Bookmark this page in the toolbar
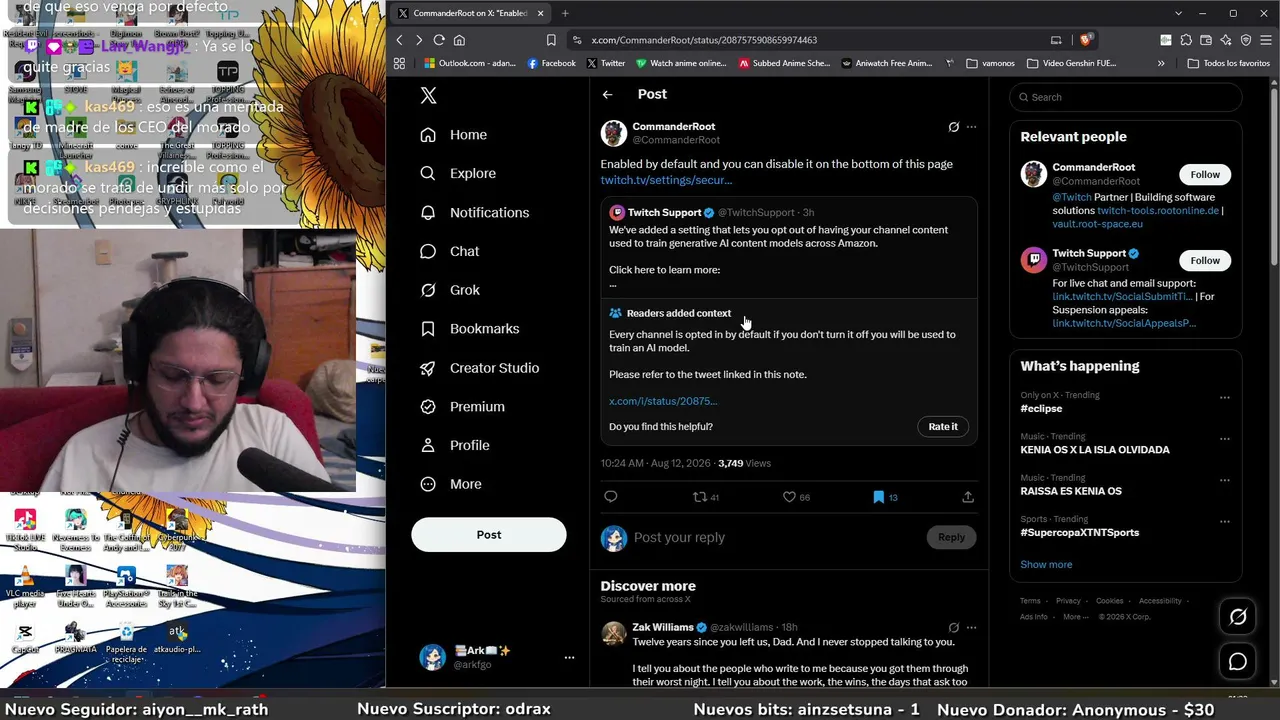 [551, 40]
